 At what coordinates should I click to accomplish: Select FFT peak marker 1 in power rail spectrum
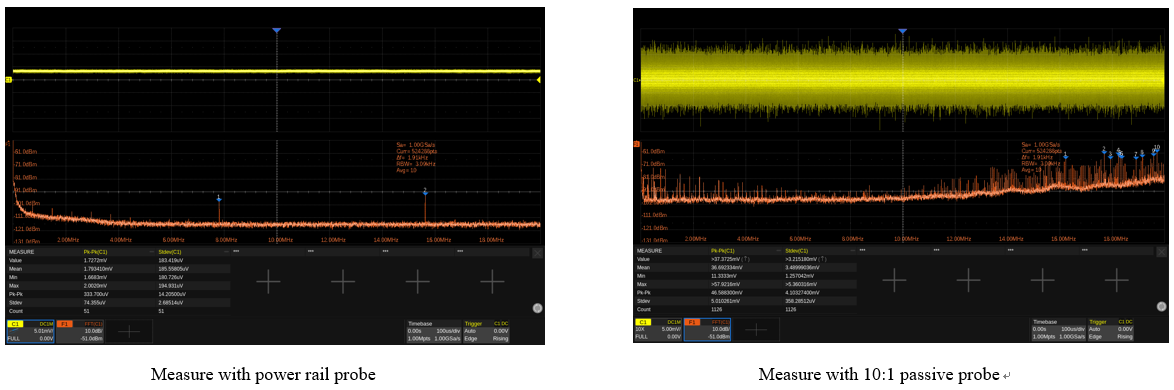(x=219, y=198)
